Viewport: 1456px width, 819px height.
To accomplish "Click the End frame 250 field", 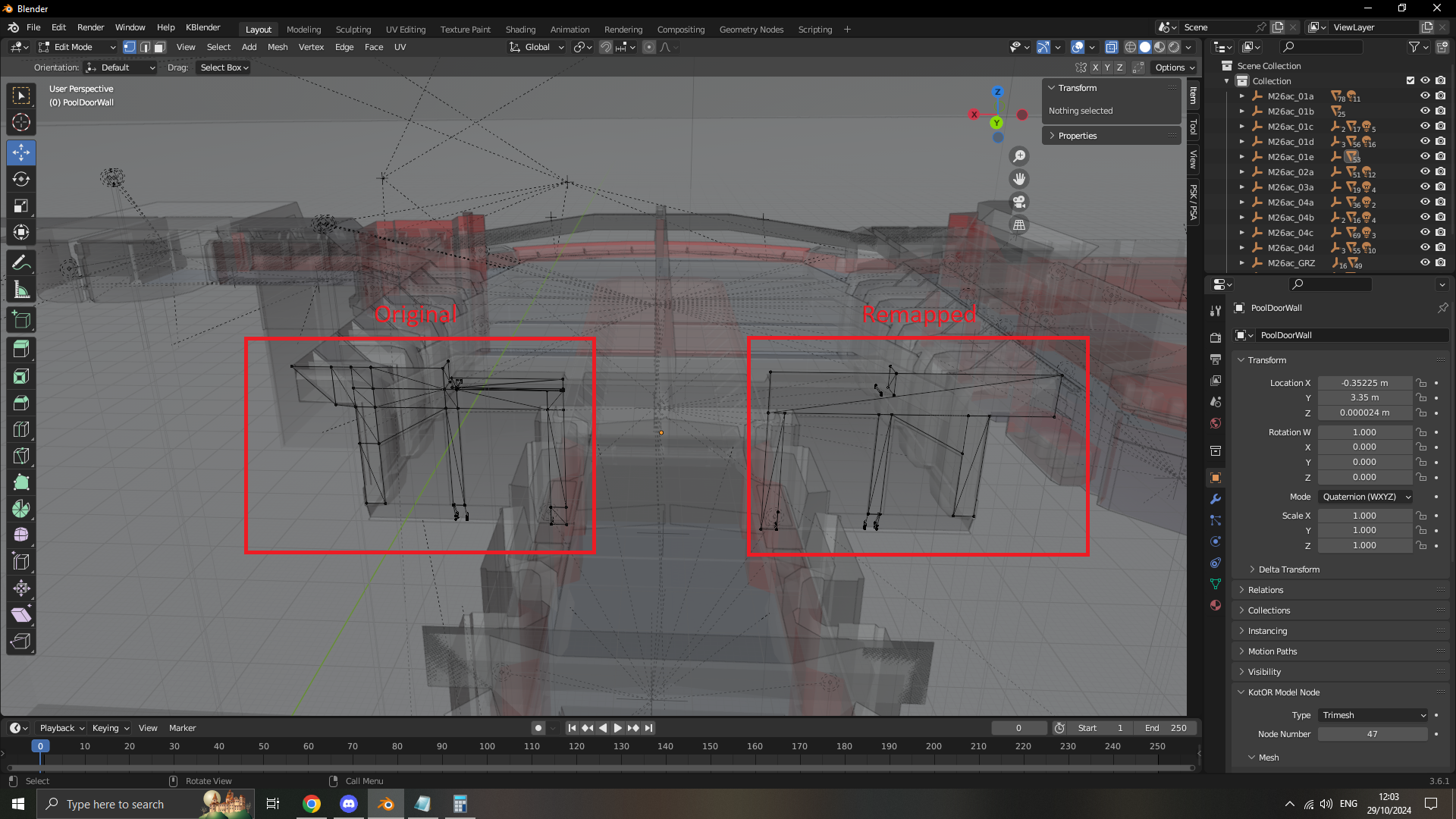I will click(1166, 728).
